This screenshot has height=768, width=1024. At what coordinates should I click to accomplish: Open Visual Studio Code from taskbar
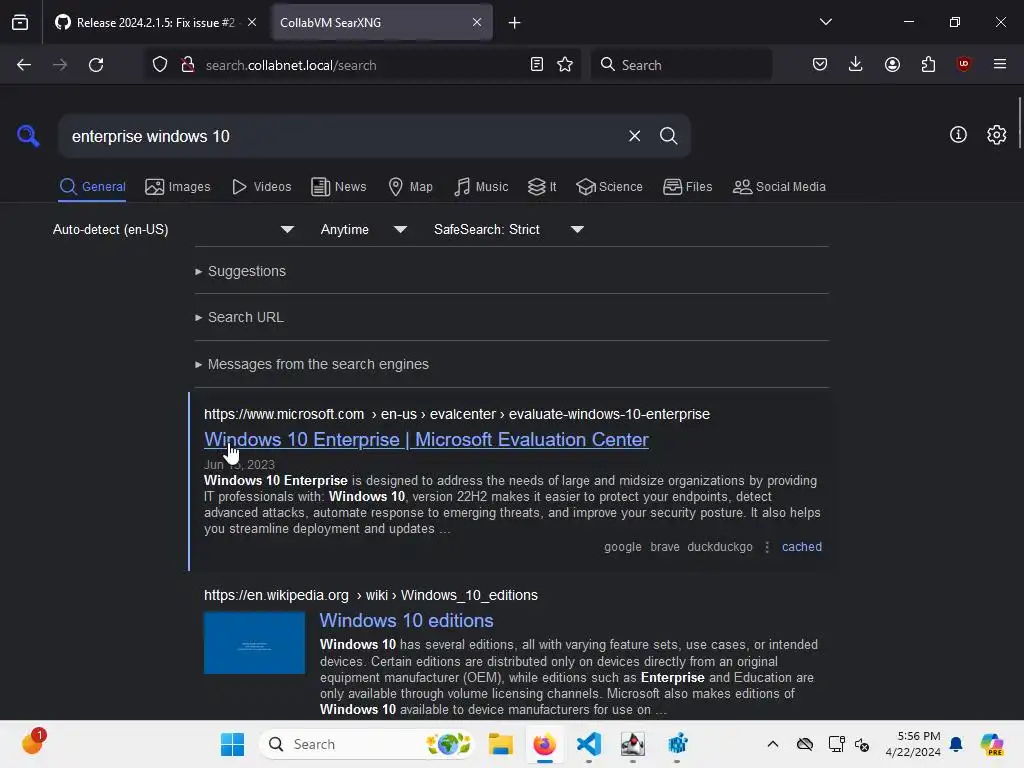[588, 744]
